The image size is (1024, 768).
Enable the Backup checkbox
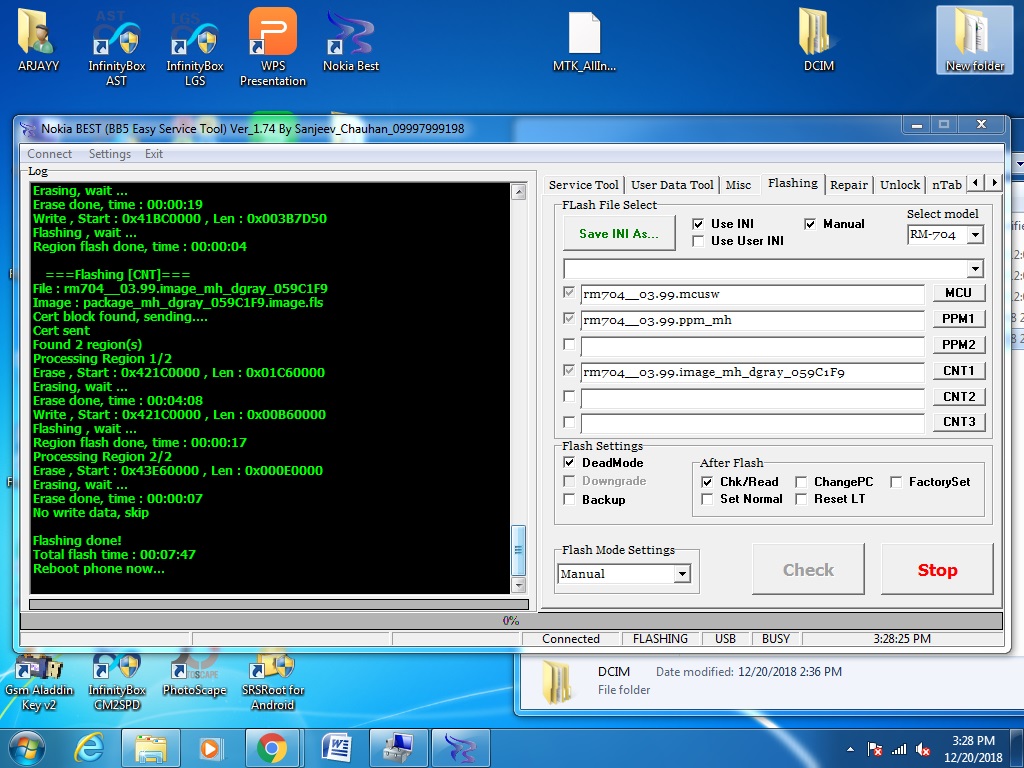[x=569, y=500]
